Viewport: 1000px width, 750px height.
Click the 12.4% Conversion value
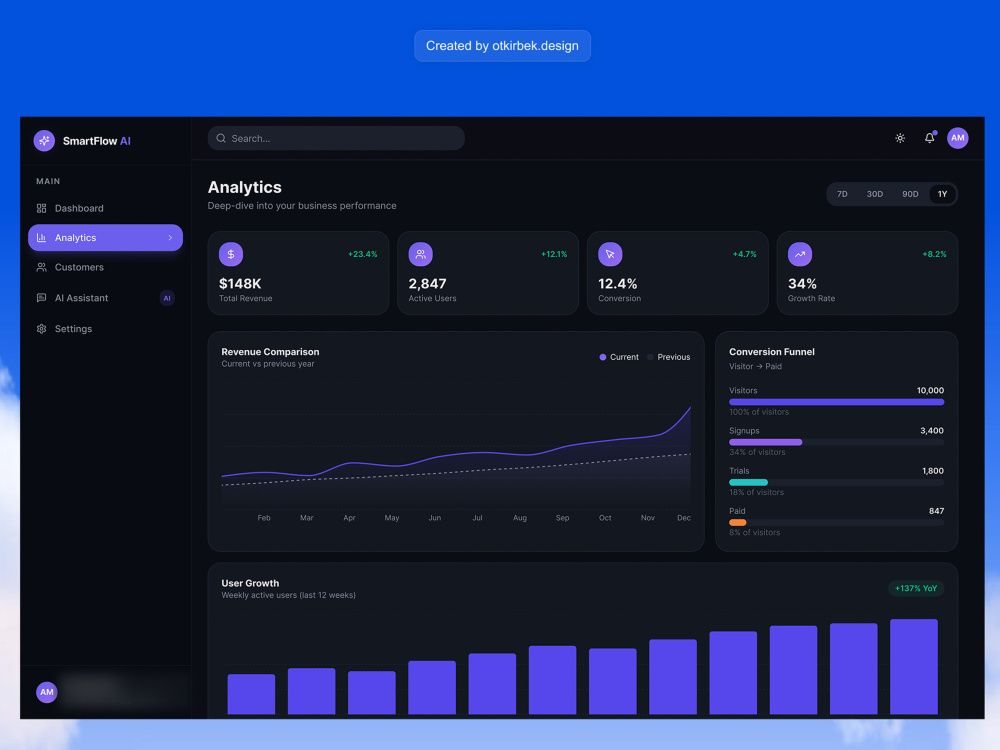coord(617,284)
